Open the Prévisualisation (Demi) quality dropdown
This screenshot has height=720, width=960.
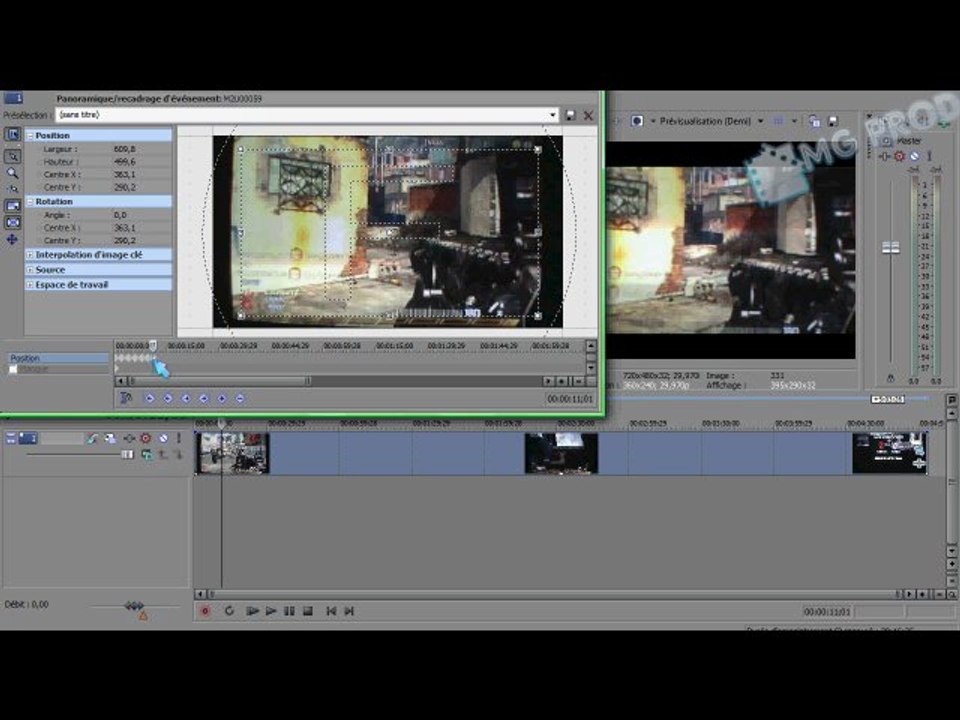[x=761, y=121]
